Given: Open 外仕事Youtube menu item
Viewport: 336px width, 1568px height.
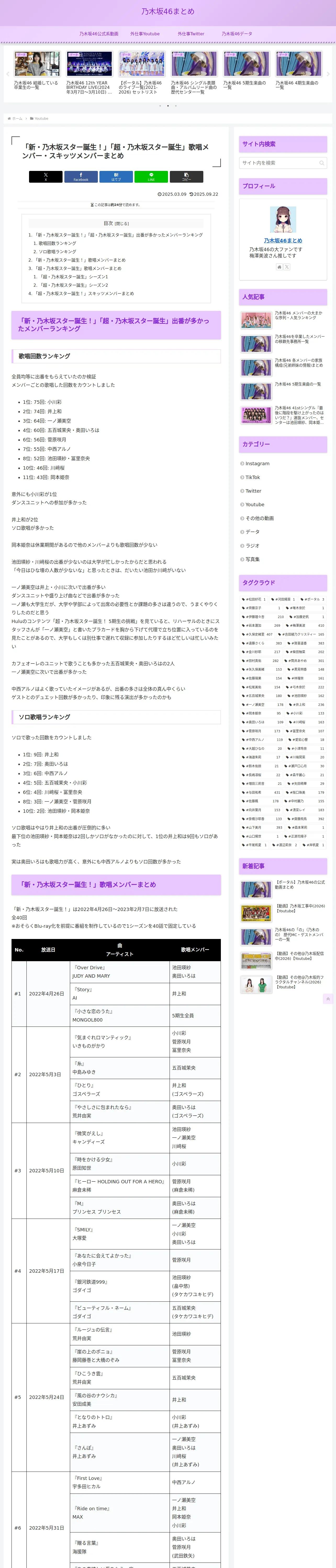Looking at the screenshot, I should [x=145, y=34].
